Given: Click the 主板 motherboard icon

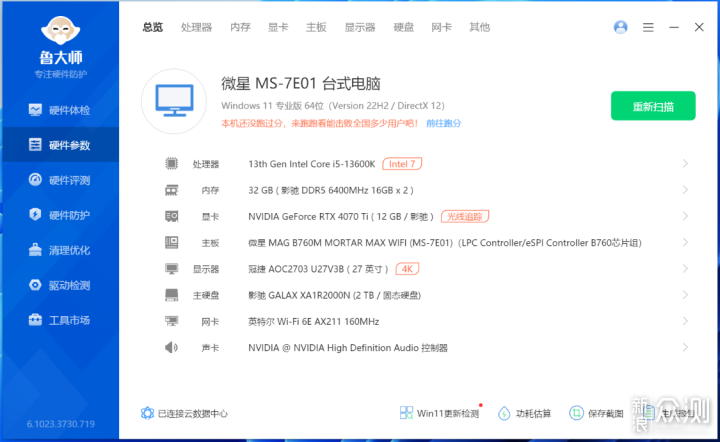Looking at the screenshot, I should tap(171, 242).
